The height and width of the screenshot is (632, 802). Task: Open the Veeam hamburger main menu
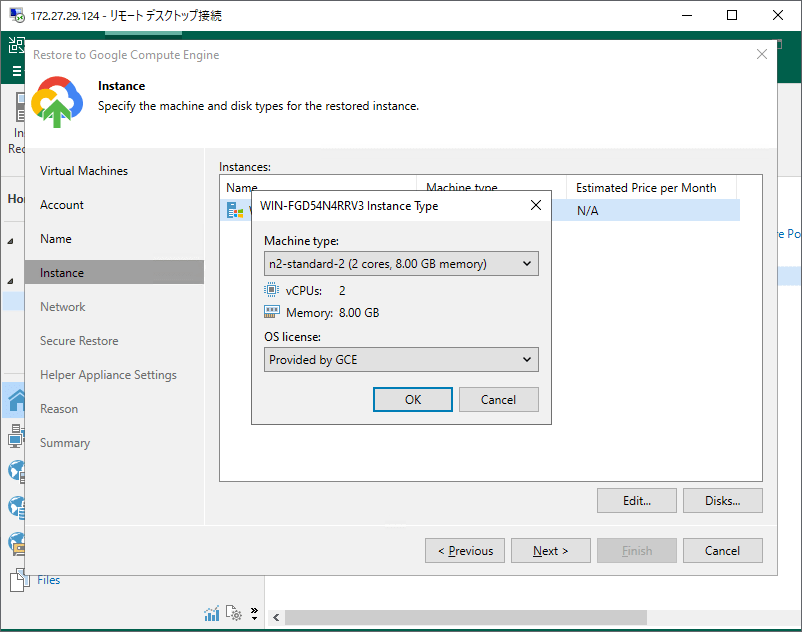pyautogui.click(x=16, y=71)
